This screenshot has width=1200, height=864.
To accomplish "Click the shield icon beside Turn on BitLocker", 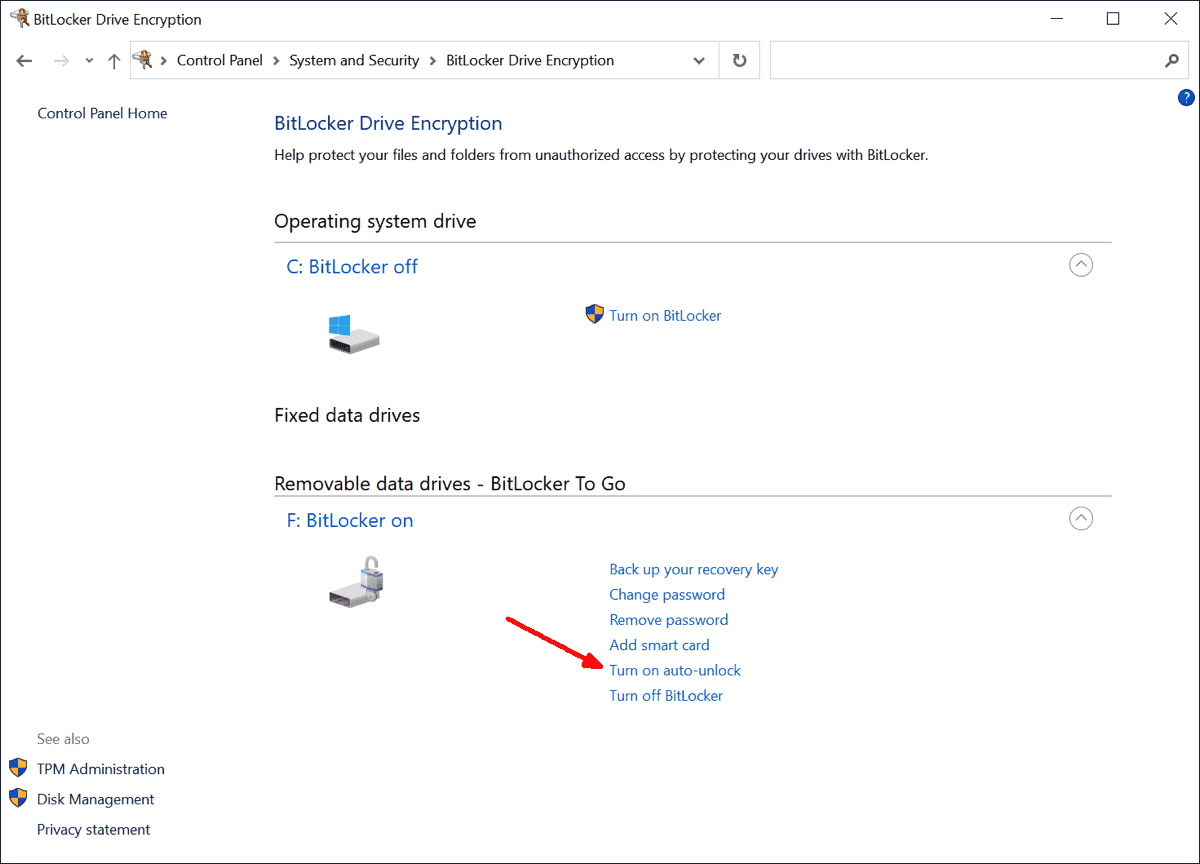I will (x=594, y=314).
